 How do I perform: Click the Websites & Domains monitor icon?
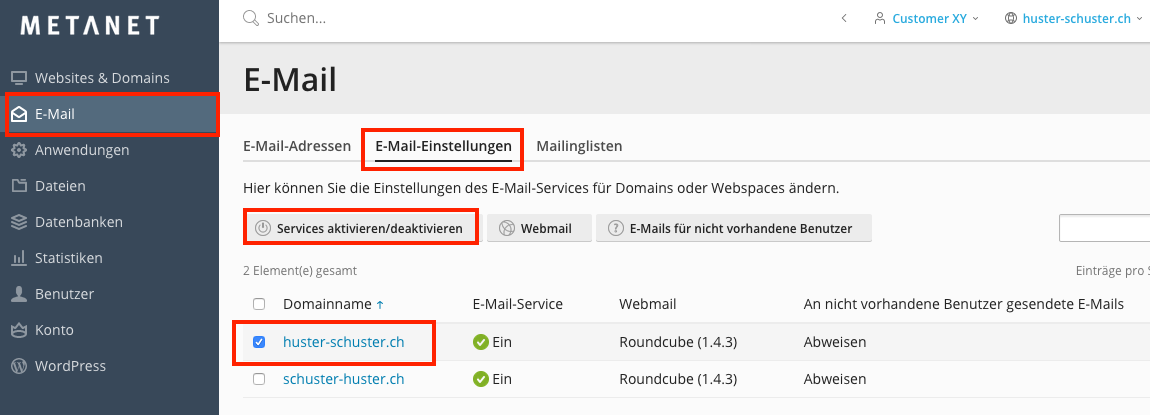(x=18, y=78)
